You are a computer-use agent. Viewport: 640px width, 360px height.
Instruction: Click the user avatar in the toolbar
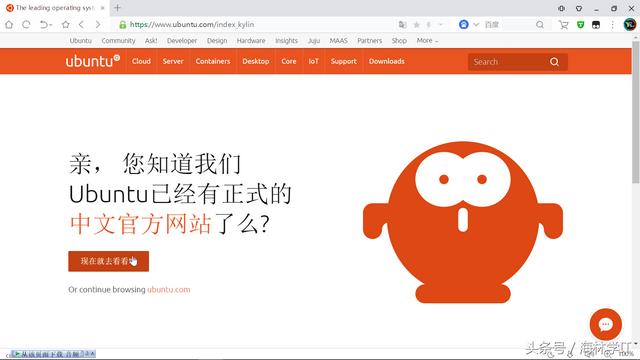pos(630,24)
